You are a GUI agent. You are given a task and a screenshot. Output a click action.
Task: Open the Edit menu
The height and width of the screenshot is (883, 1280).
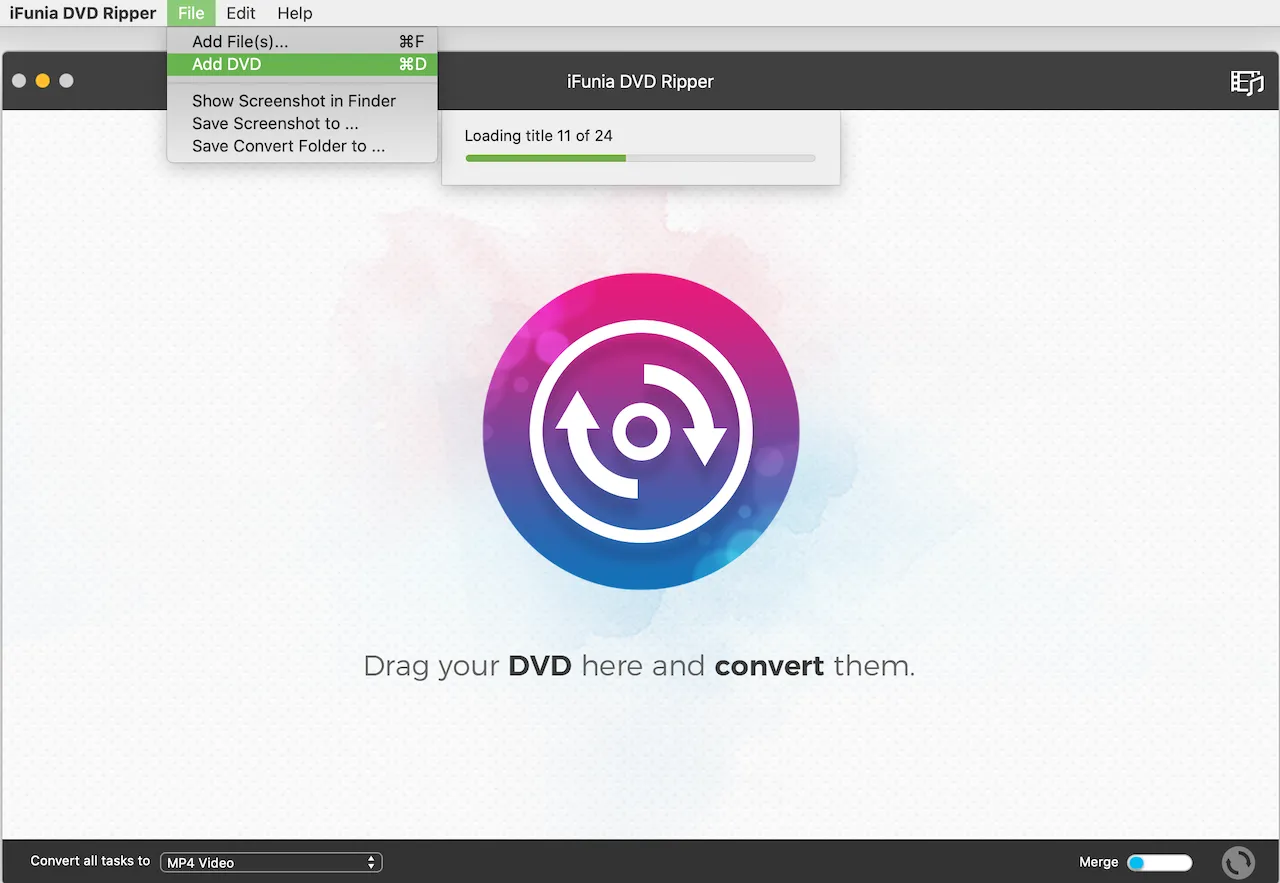coord(240,13)
